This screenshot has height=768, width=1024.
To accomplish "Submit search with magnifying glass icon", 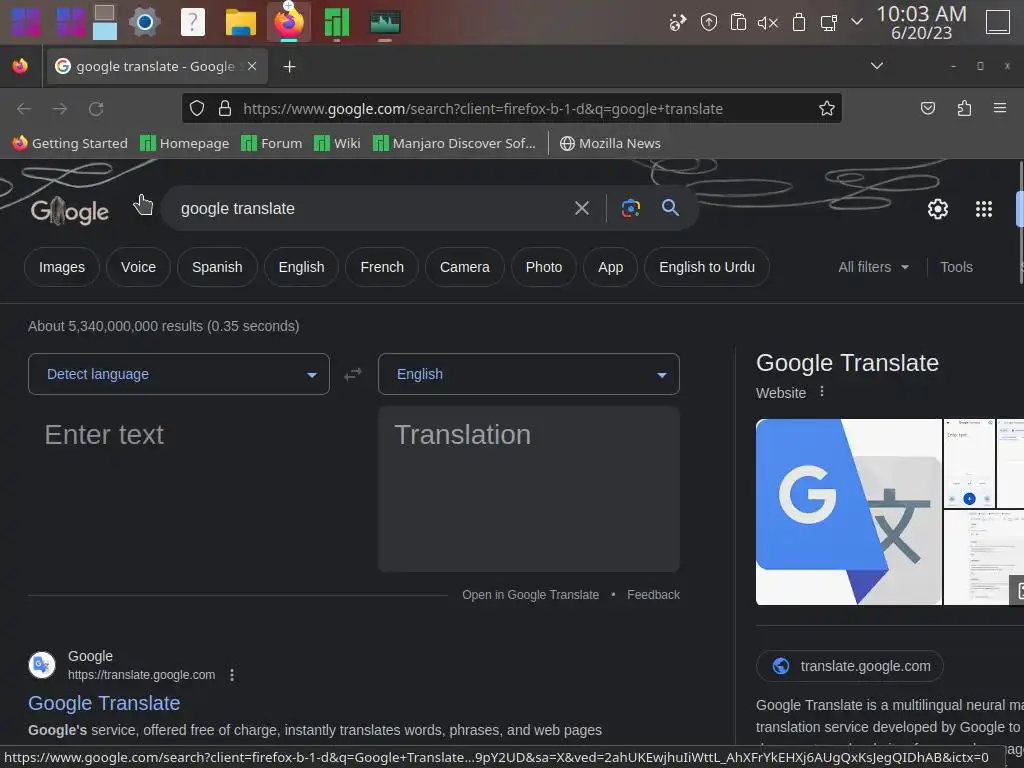I will (670, 208).
